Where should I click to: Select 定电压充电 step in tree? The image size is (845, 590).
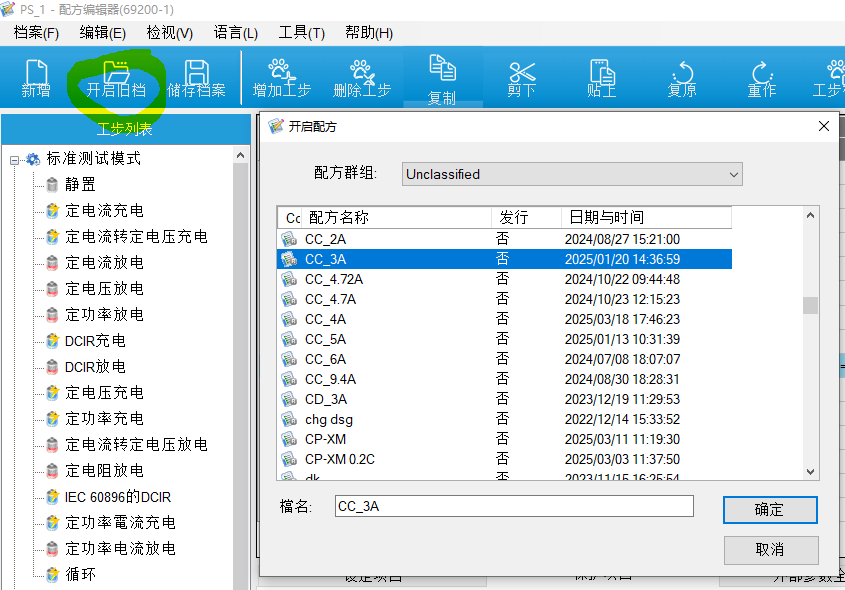point(104,392)
